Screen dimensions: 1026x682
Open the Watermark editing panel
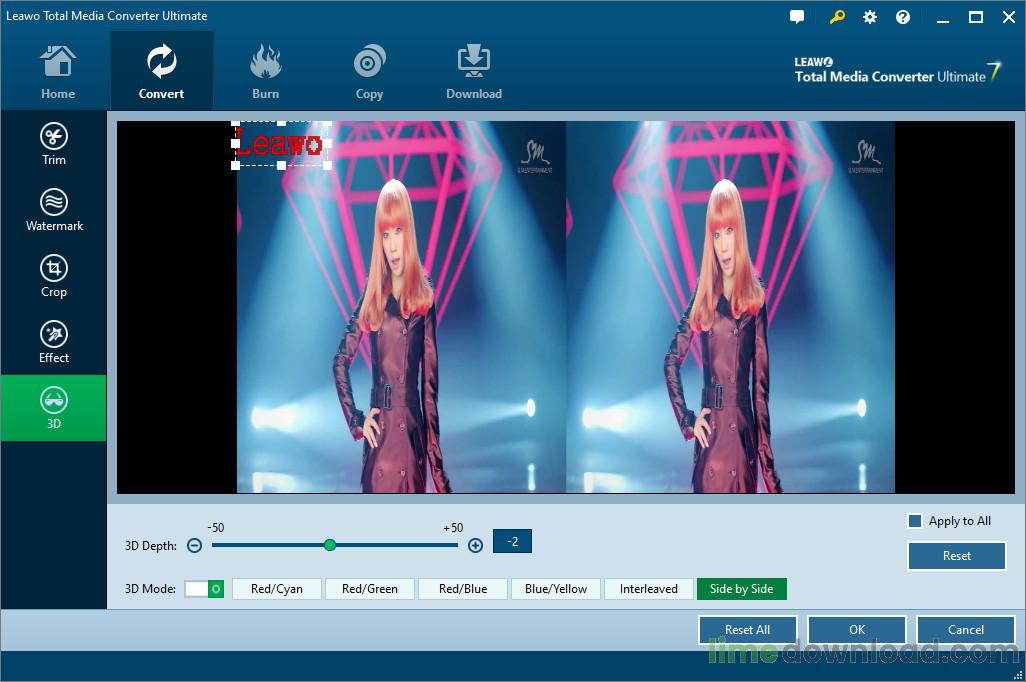coord(54,208)
